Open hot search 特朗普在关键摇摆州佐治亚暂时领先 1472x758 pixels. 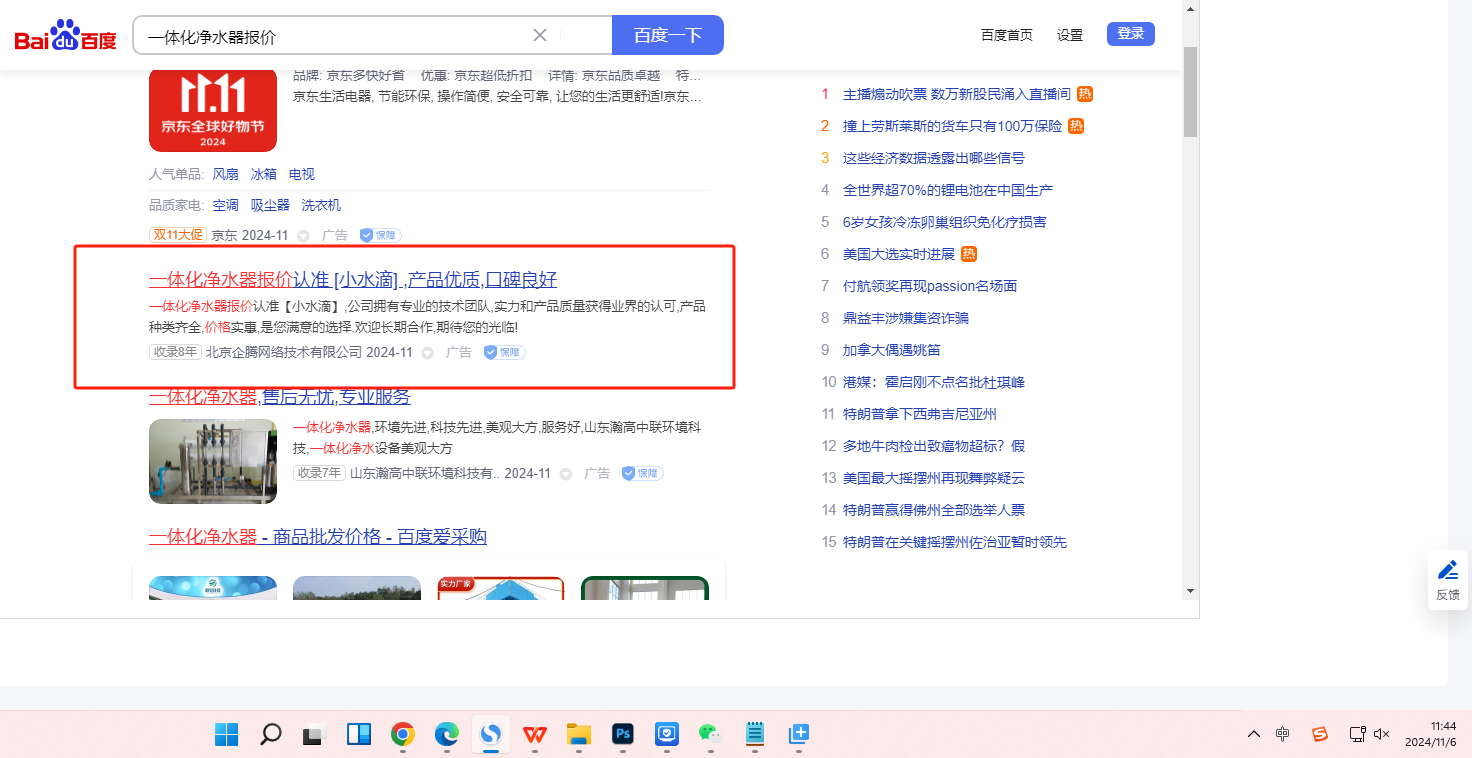point(955,542)
